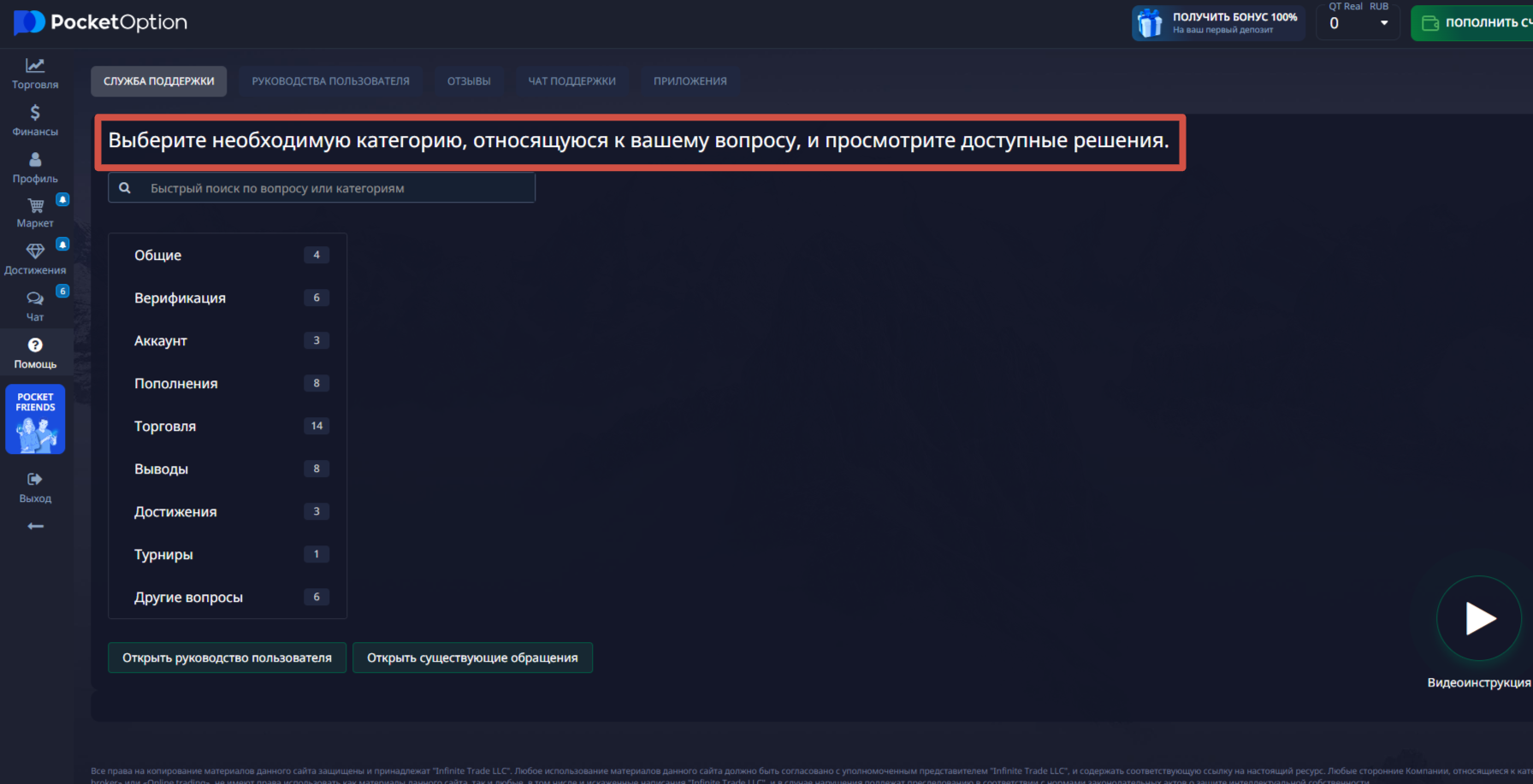Select the Финансы sidebar icon
The width and height of the screenshot is (1533, 784).
35,118
